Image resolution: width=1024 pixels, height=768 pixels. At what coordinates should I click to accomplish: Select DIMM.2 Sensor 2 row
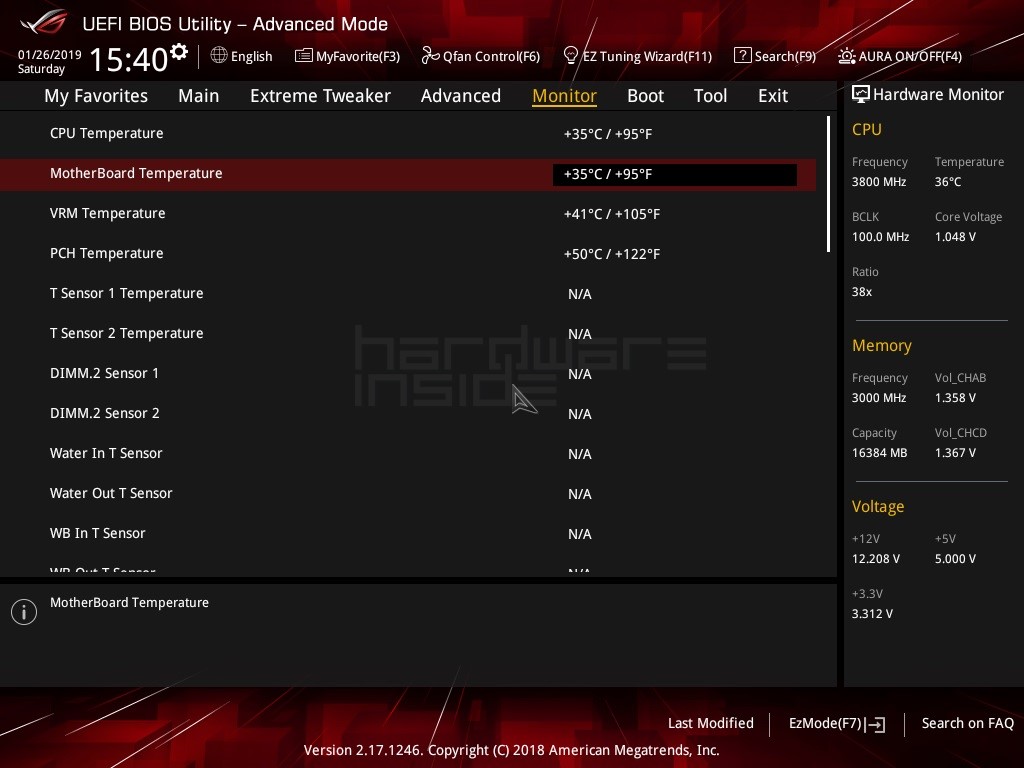408,414
